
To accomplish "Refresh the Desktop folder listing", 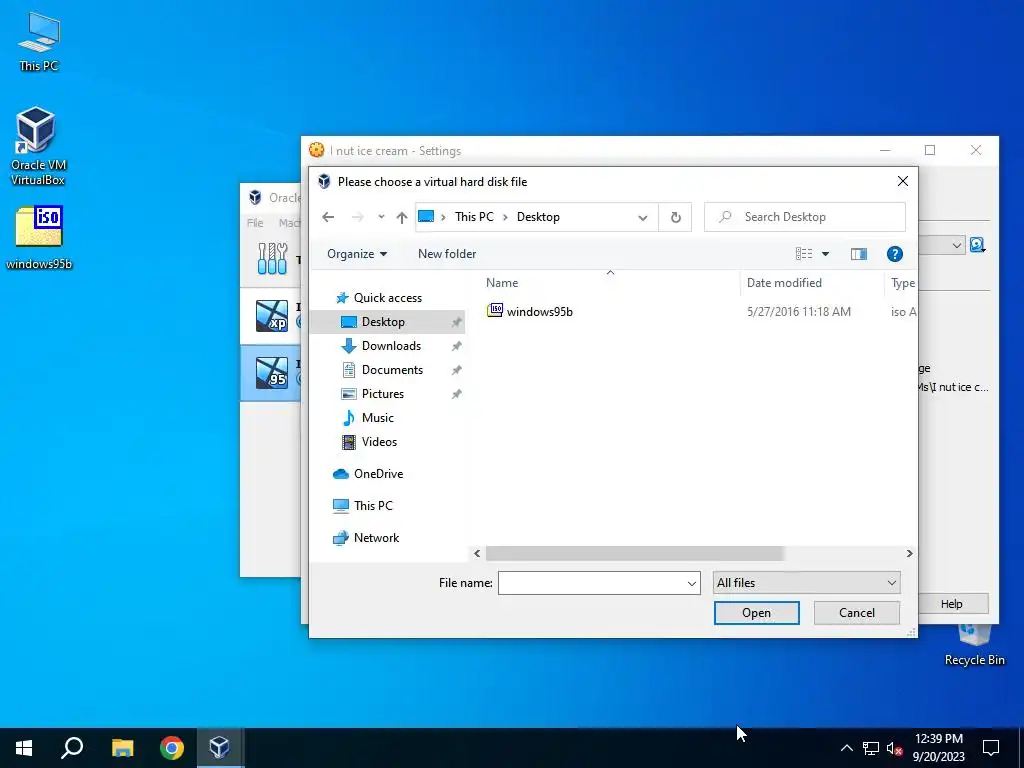I will coord(675,217).
